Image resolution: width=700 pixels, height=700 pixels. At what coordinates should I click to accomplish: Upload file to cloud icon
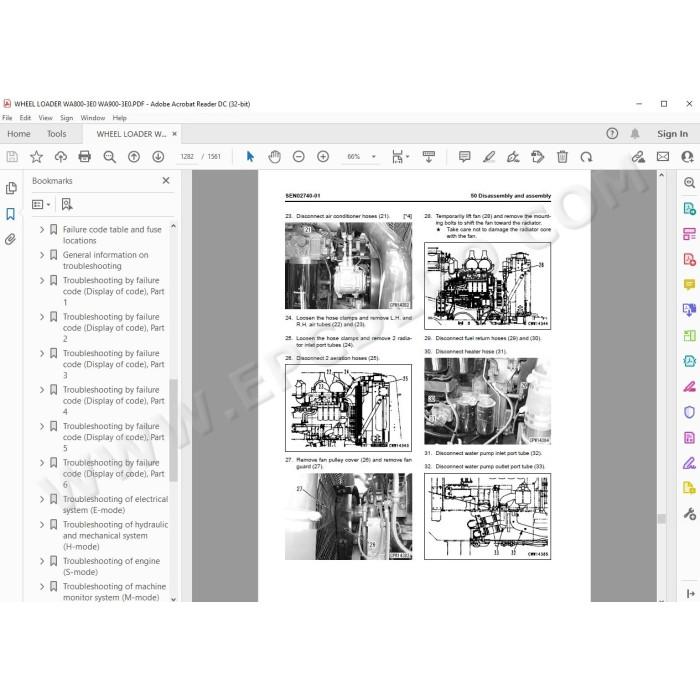[x=60, y=157]
